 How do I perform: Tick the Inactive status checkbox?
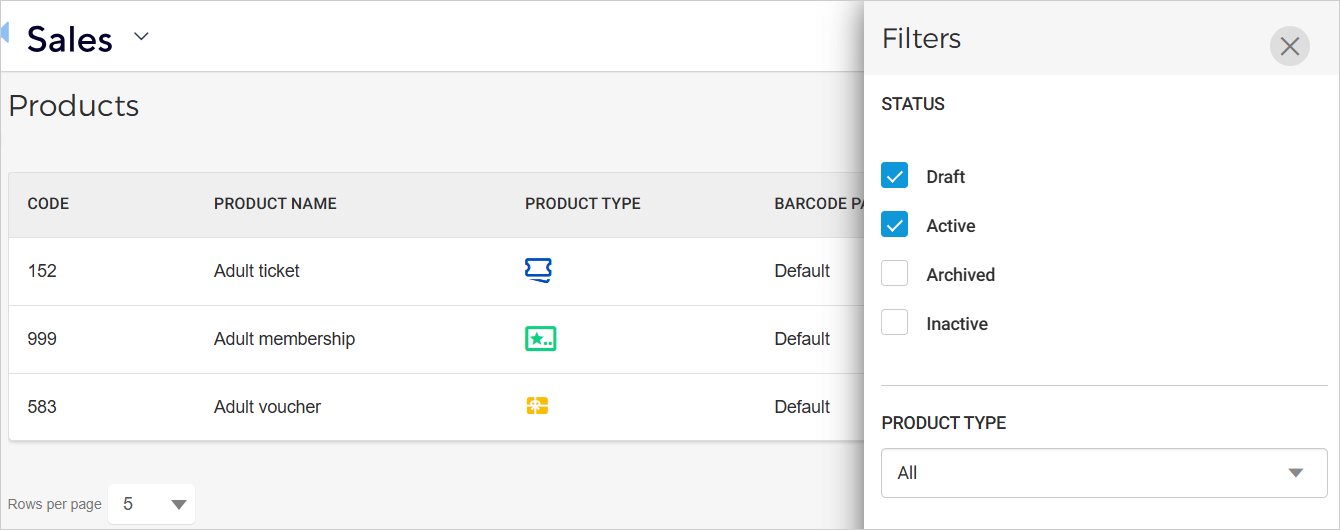click(894, 323)
